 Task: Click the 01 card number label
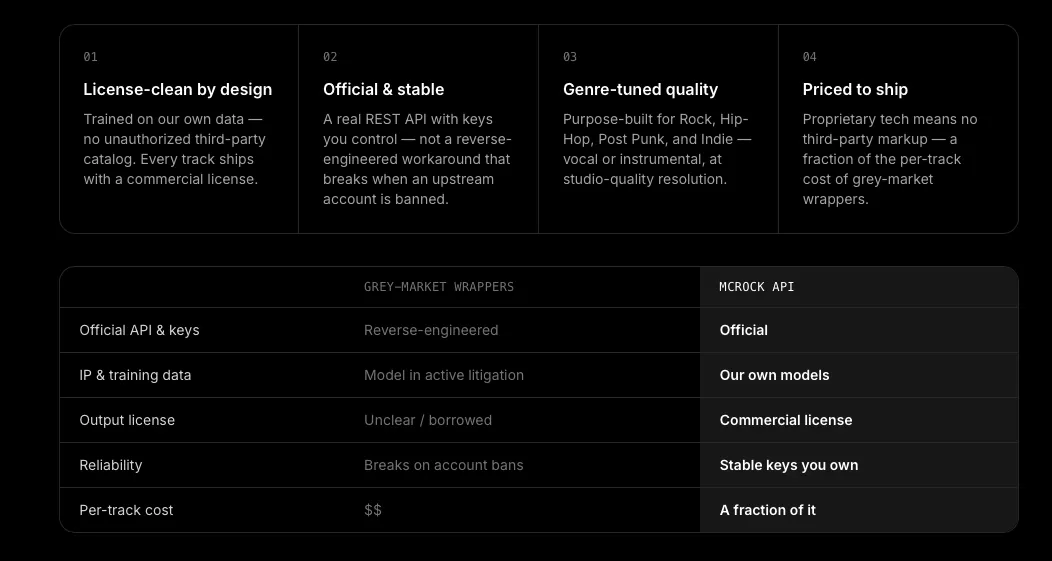[x=91, y=57]
